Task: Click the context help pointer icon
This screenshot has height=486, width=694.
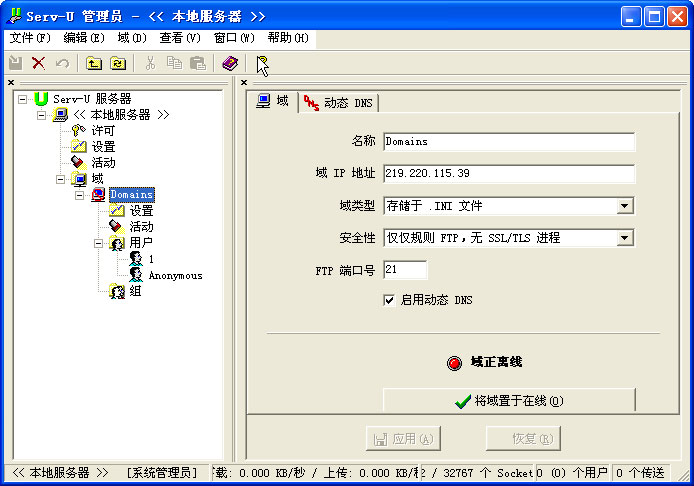Action: pos(262,66)
